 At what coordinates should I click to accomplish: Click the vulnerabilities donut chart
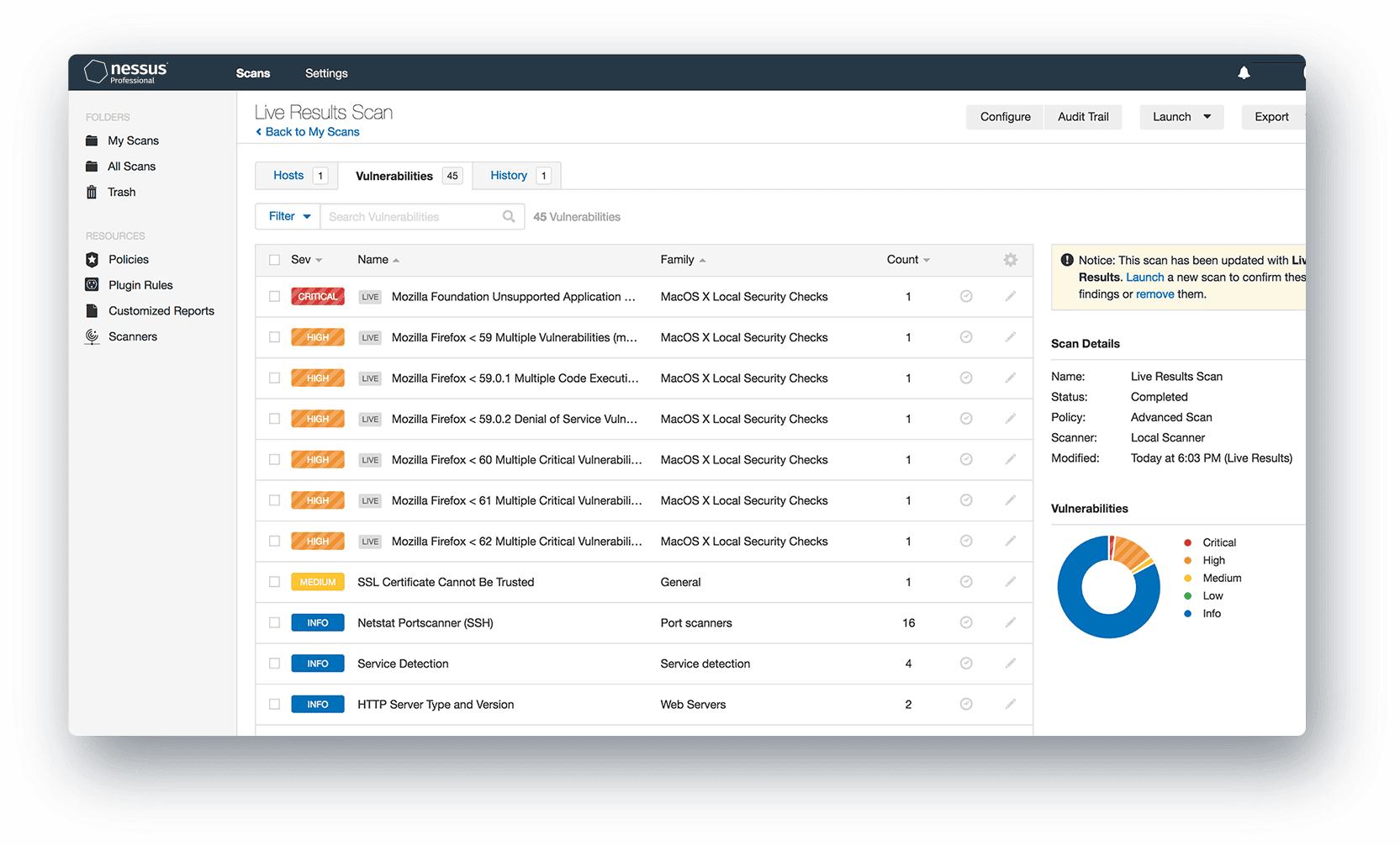1108,587
